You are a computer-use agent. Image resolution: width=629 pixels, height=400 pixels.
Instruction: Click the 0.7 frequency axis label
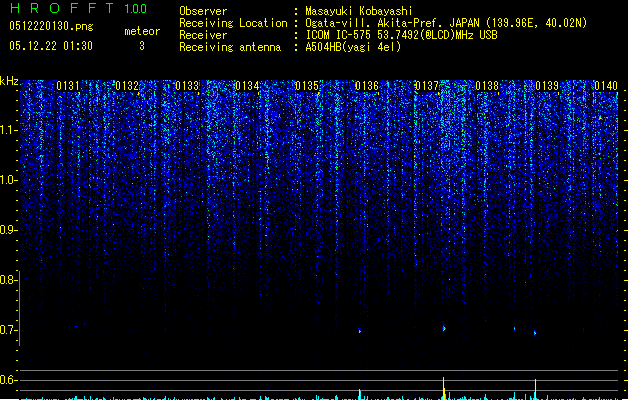click(8, 330)
